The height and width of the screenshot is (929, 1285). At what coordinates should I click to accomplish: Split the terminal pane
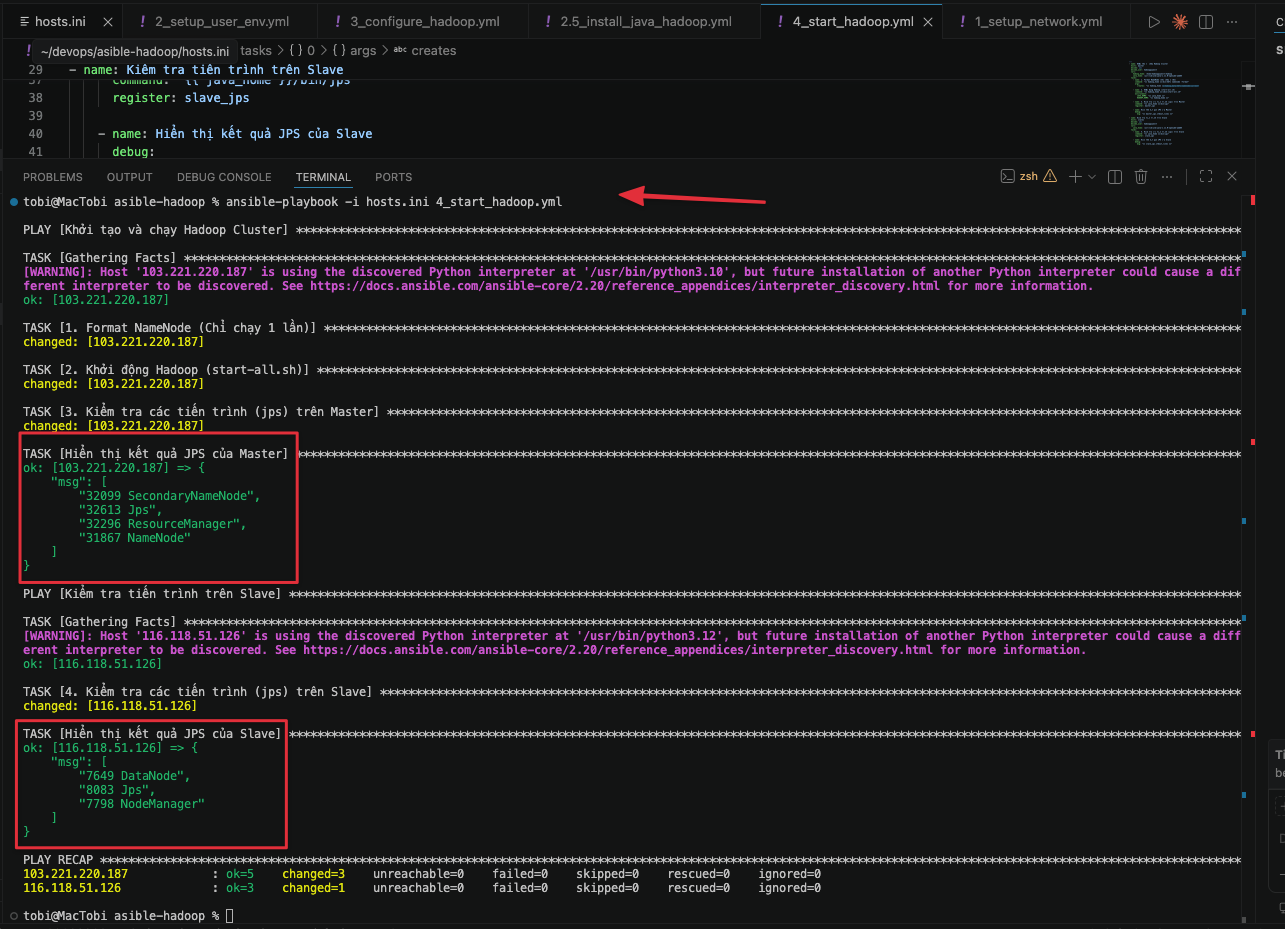tap(1115, 177)
